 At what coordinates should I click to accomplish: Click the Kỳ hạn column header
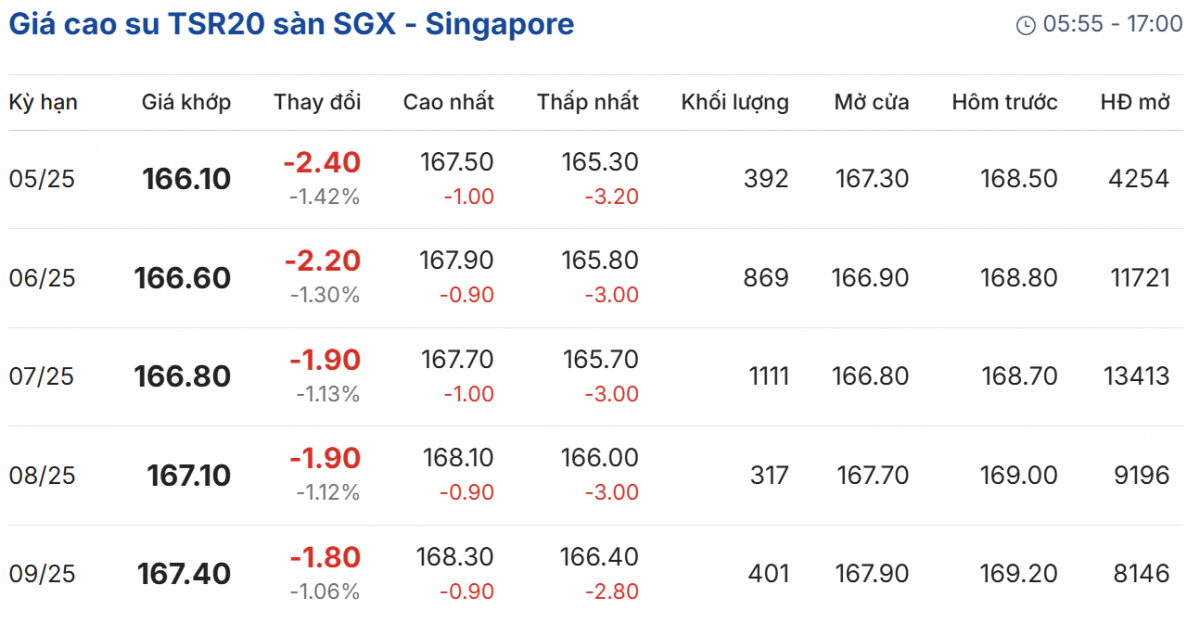43,102
